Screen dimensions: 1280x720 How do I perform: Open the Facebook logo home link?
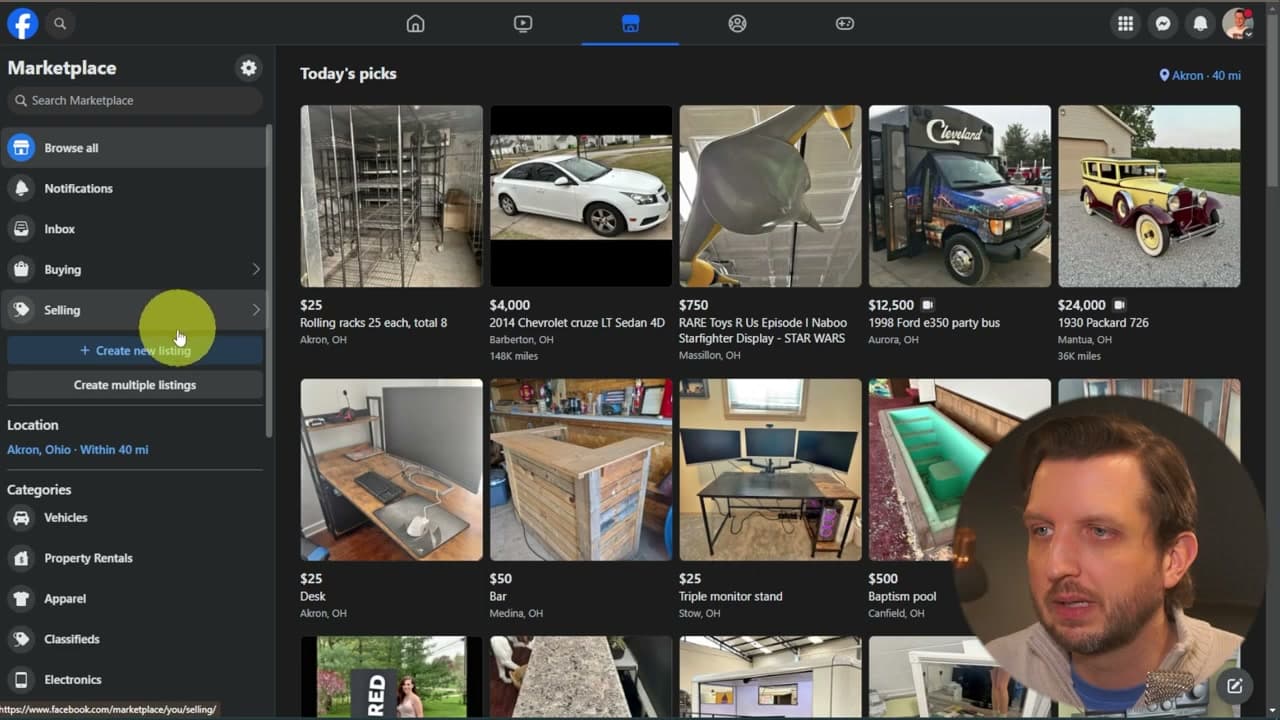point(22,23)
